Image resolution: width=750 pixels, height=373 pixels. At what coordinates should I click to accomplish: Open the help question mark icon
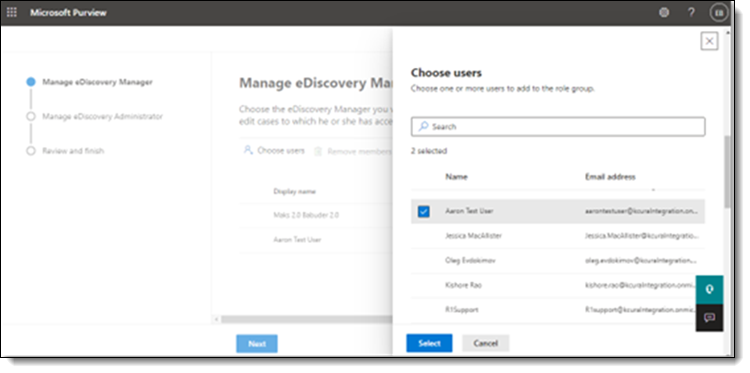click(x=691, y=13)
